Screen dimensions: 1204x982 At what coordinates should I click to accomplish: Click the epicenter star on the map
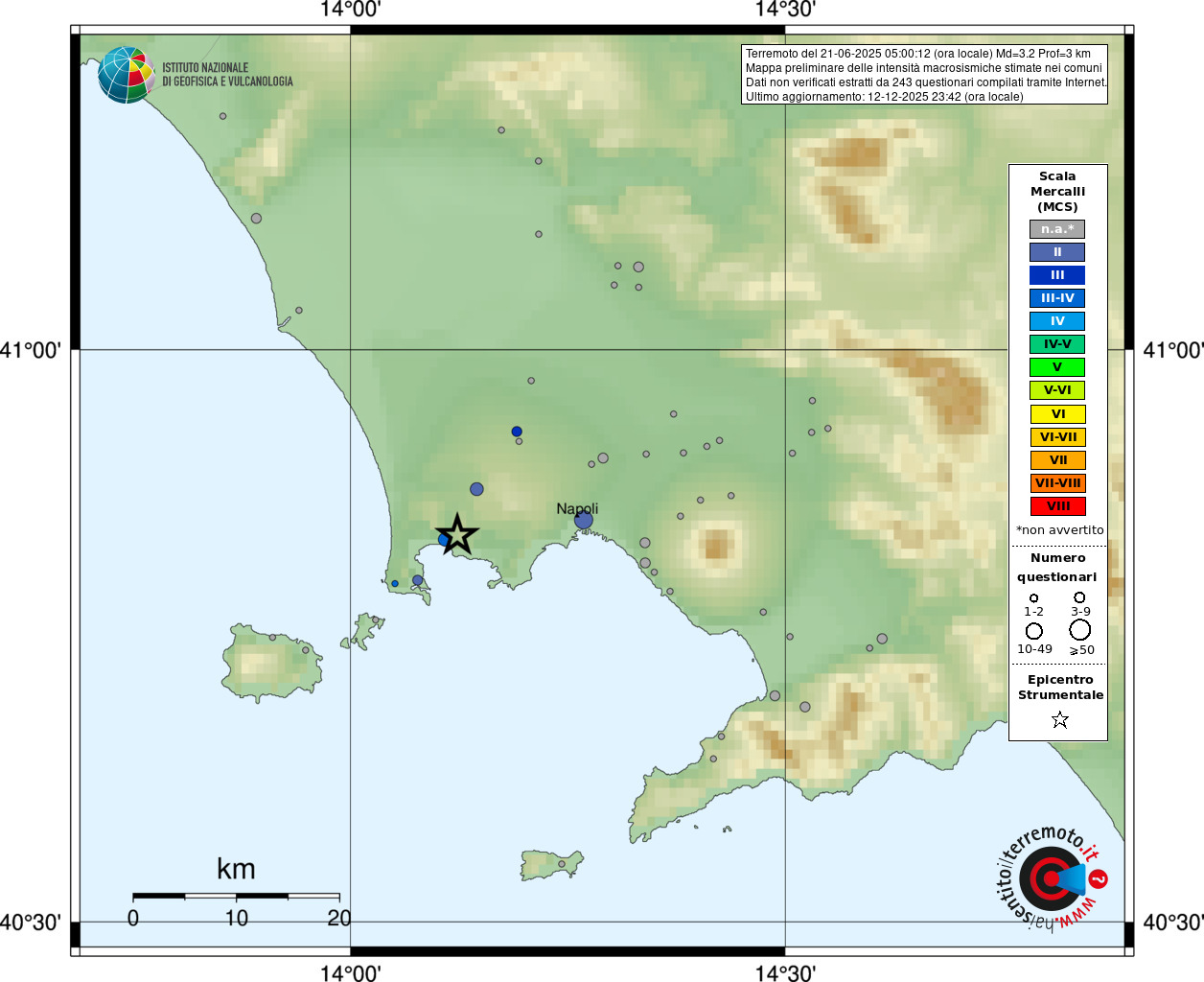pos(457,534)
